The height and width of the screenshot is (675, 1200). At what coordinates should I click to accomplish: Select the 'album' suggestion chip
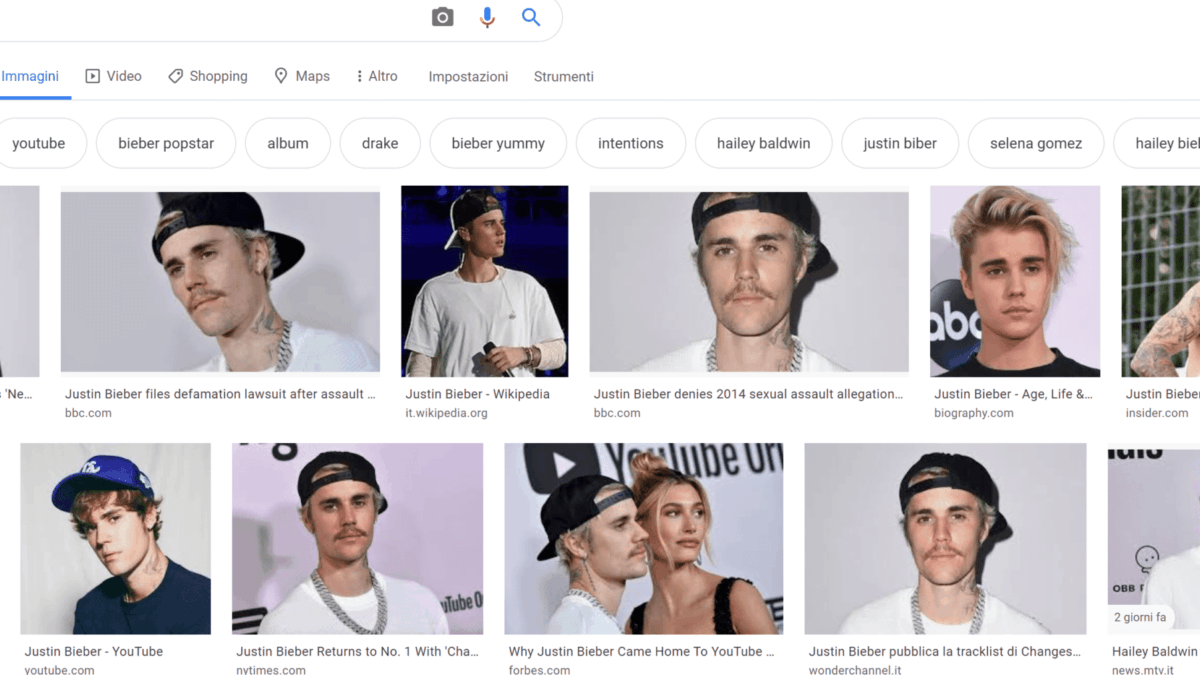(x=288, y=143)
